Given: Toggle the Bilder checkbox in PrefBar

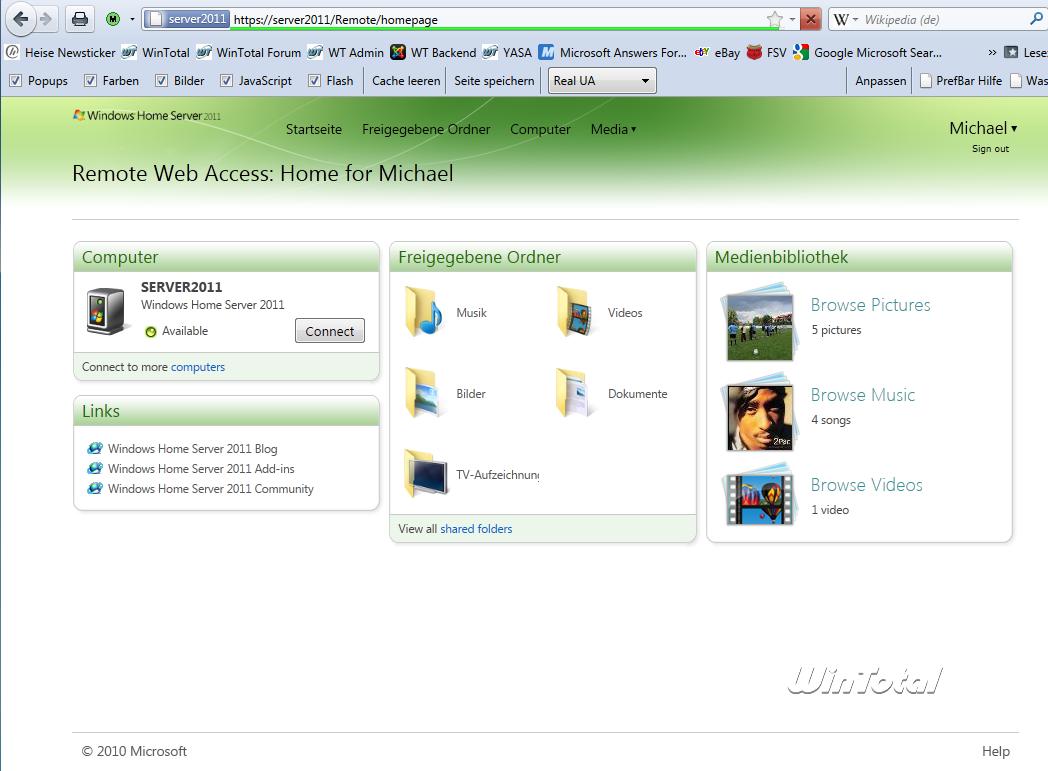Looking at the screenshot, I should point(161,81).
